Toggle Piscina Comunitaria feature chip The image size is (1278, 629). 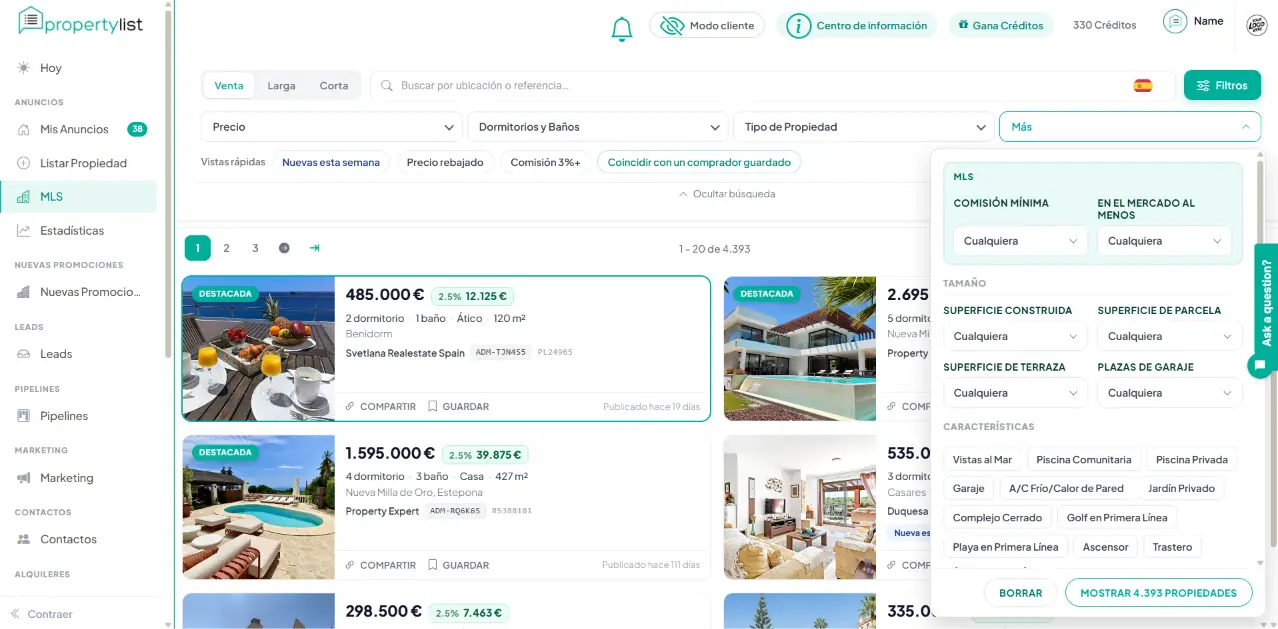point(1084,460)
